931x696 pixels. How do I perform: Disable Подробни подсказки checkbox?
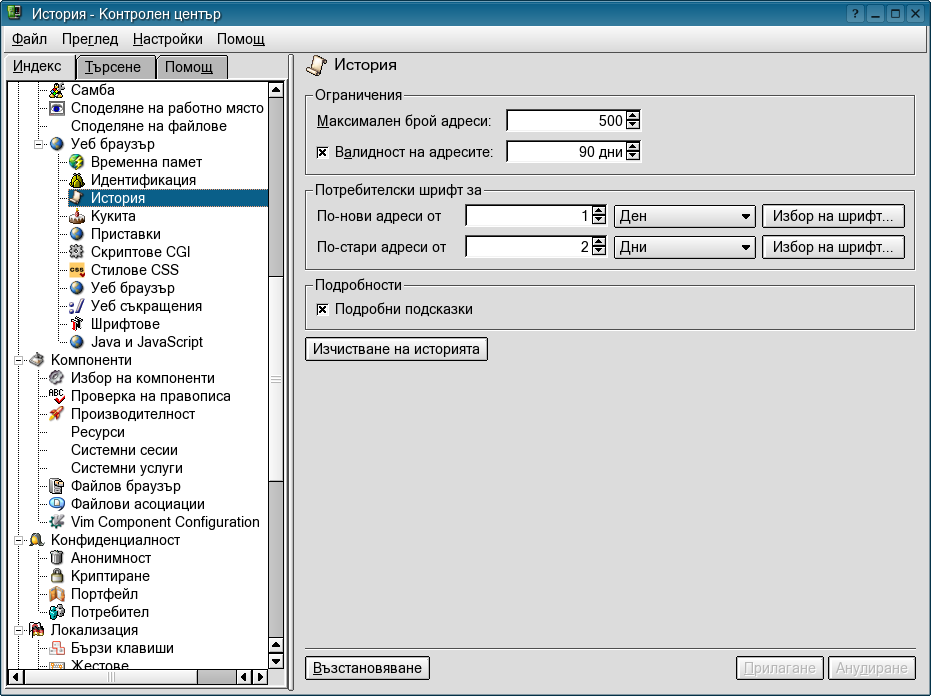pyautogui.click(x=322, y=309)
